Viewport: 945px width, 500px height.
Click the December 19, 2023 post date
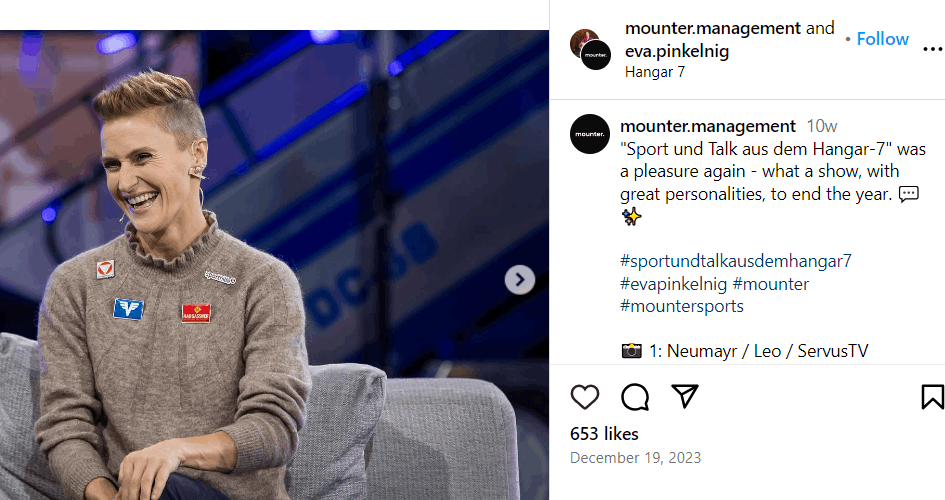pos(635,458)
